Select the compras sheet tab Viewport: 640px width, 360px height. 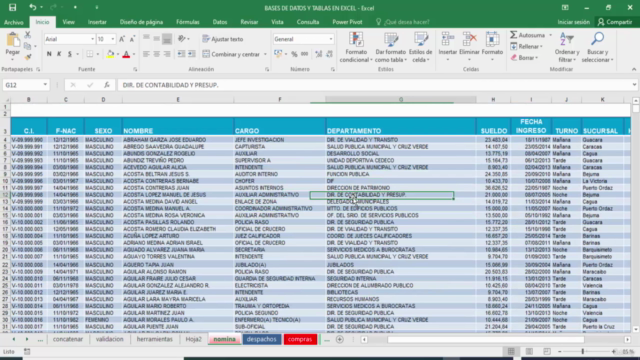point(300,339)
